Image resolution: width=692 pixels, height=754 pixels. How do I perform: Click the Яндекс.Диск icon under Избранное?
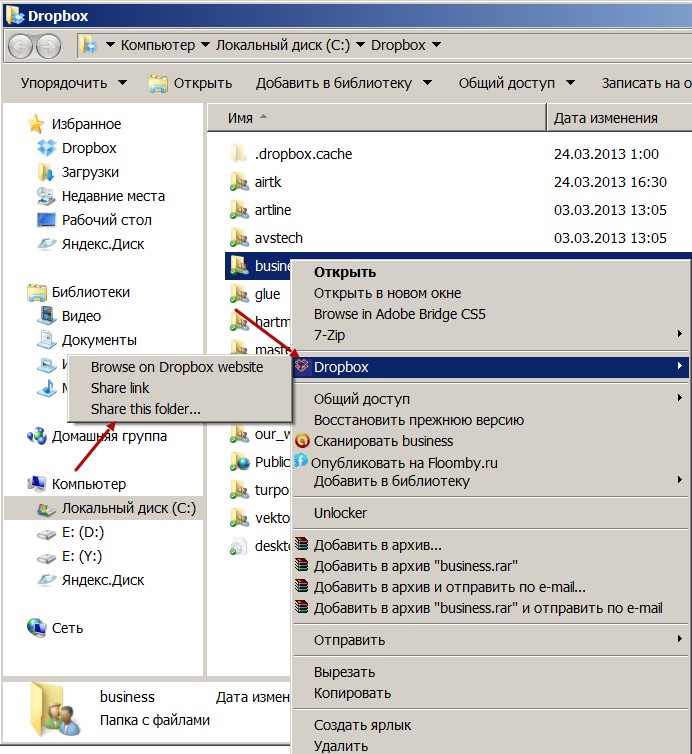47,244
